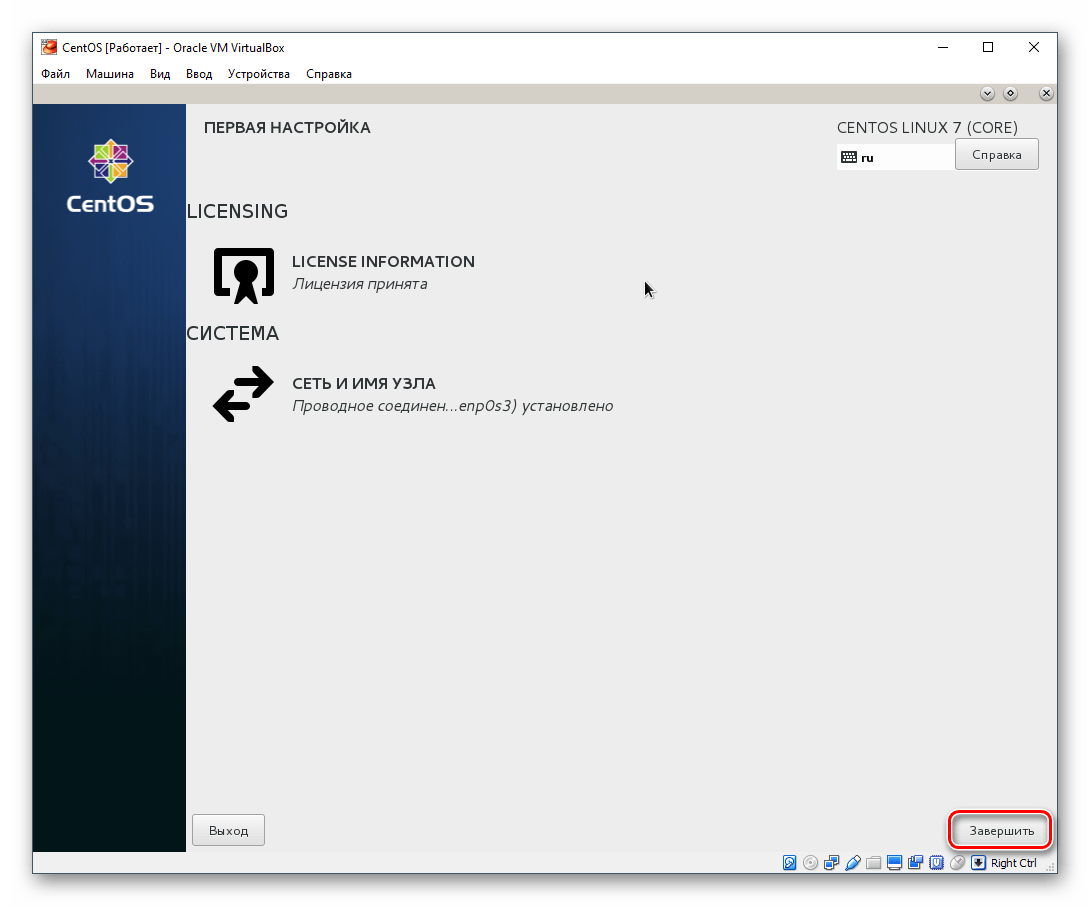Open the Устройства menu
The height and width of the screenshot is (906, 1090).
pyautogui.click(x=260, y=73)
